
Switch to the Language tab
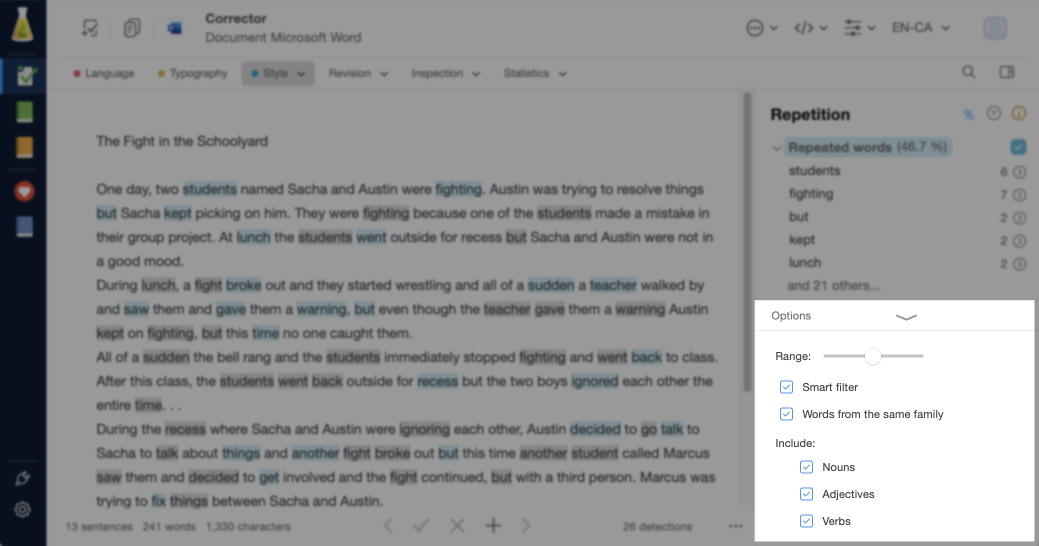pyautogui.click(x=105, y=73)
